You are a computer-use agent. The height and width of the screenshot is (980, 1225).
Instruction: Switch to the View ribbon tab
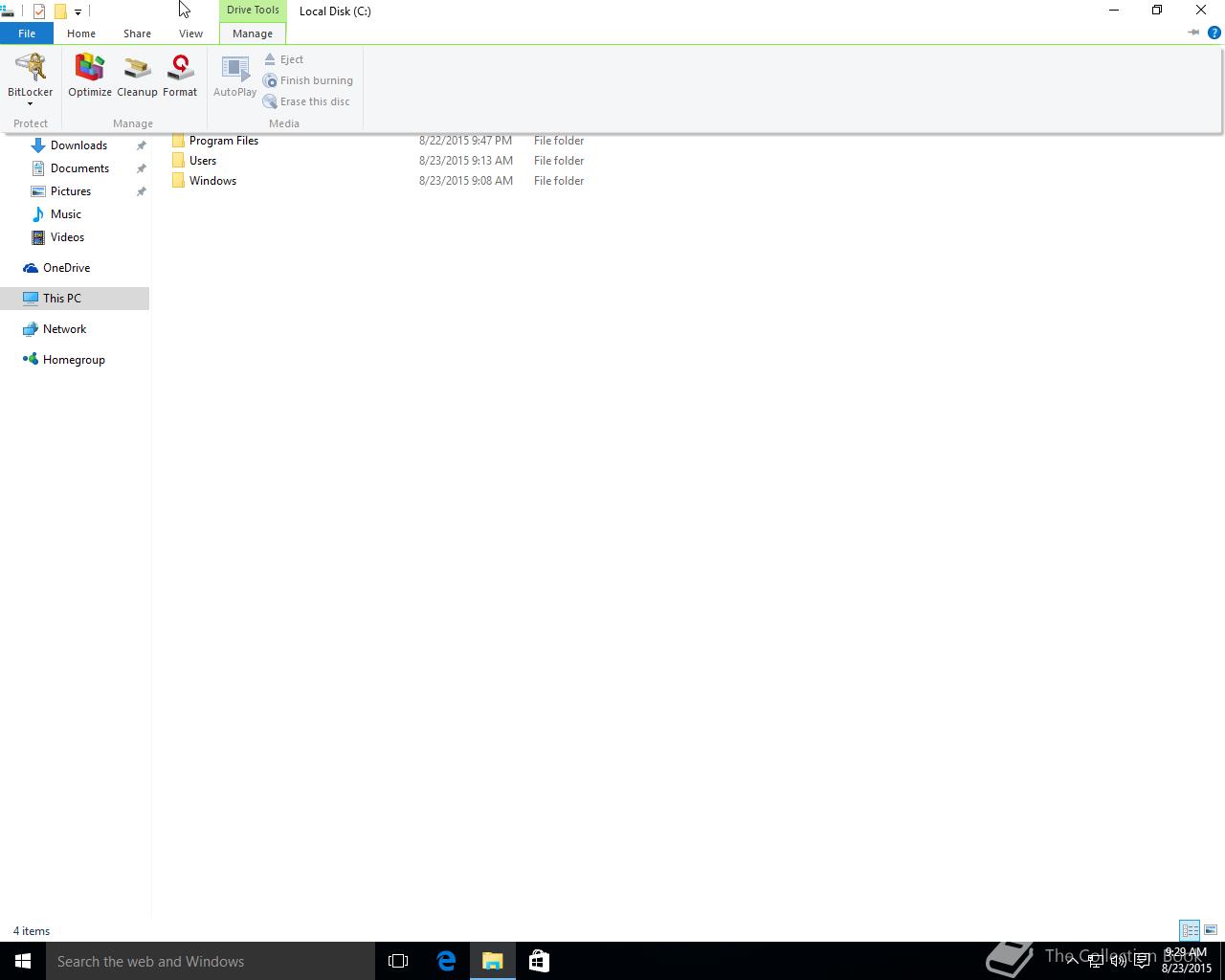[x=190, y=33]
